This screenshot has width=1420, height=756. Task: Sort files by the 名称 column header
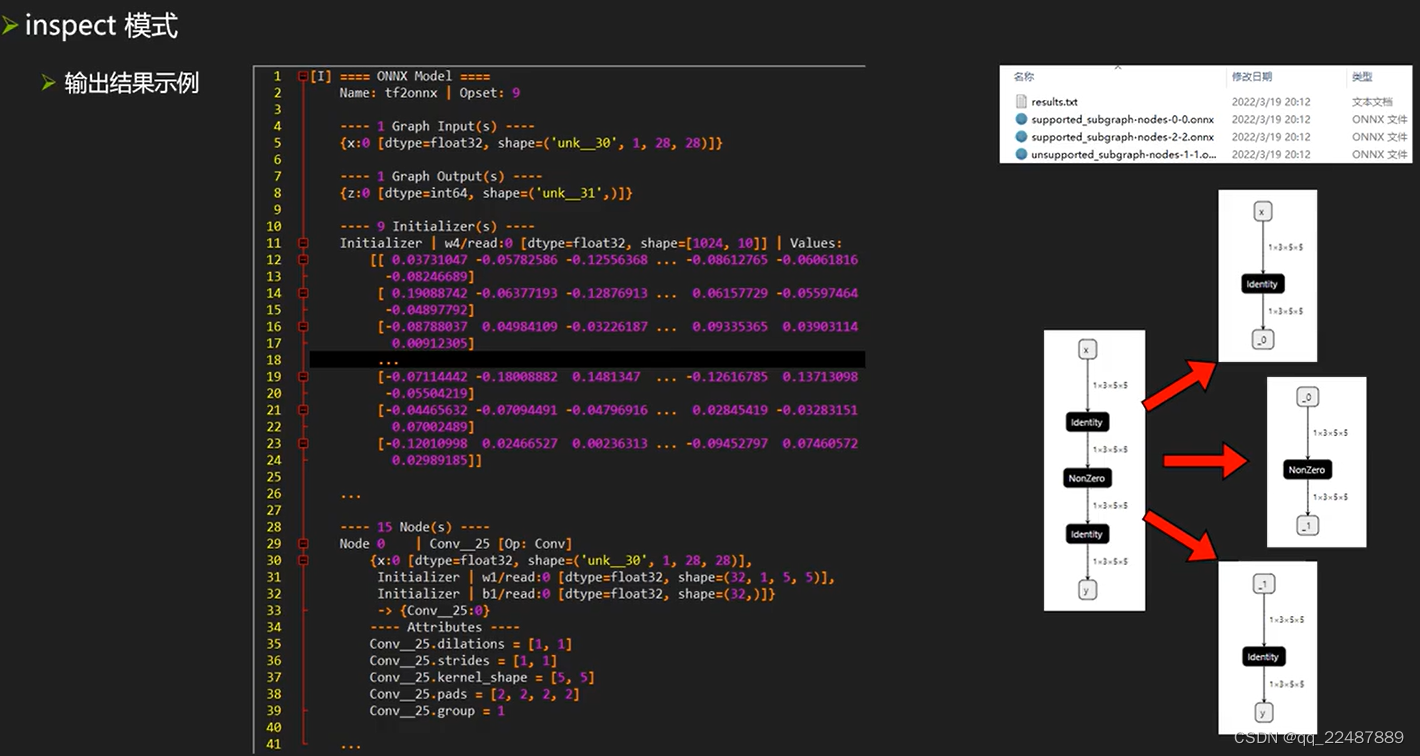pyautogui.click(x=1023, y=77)
